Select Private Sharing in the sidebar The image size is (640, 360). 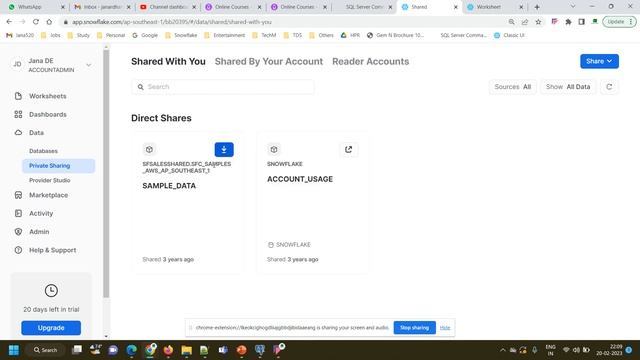[58, 166]
